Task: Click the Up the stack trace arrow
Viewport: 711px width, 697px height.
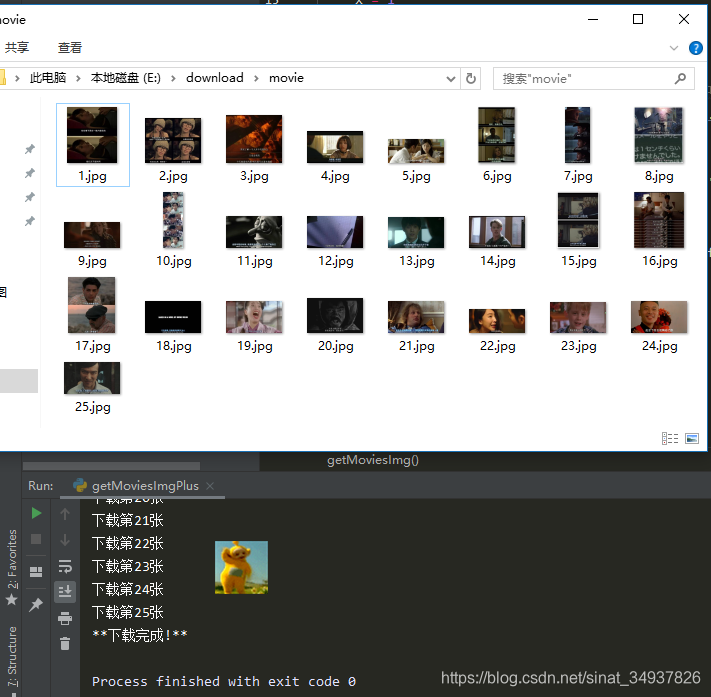Action: (65, 514)
